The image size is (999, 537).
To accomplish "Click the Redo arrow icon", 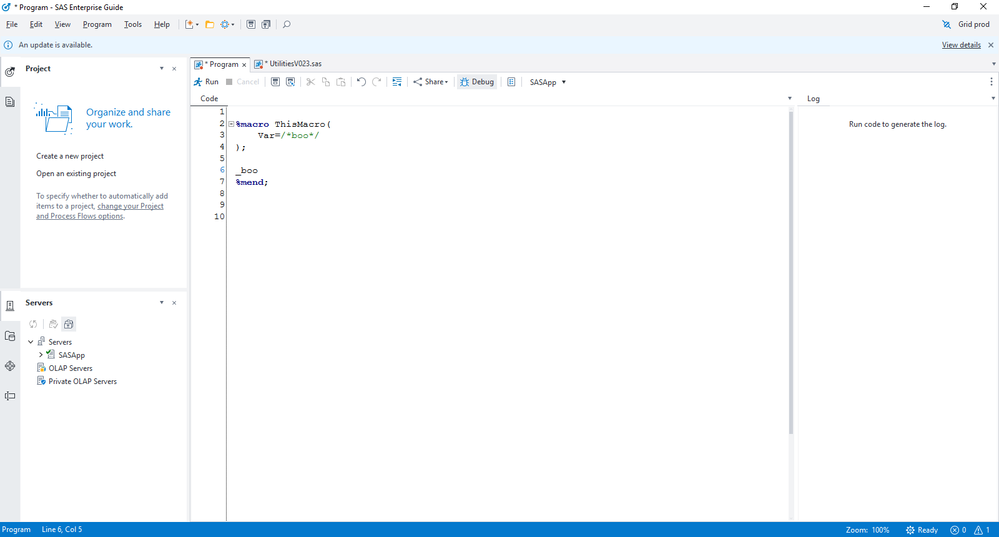I will (377, 82).
